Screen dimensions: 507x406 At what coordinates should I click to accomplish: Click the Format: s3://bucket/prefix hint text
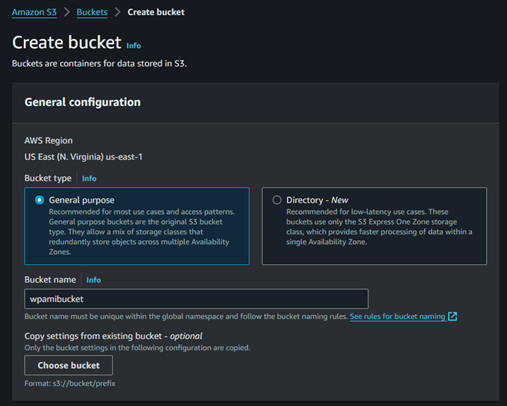coord(70,383)
